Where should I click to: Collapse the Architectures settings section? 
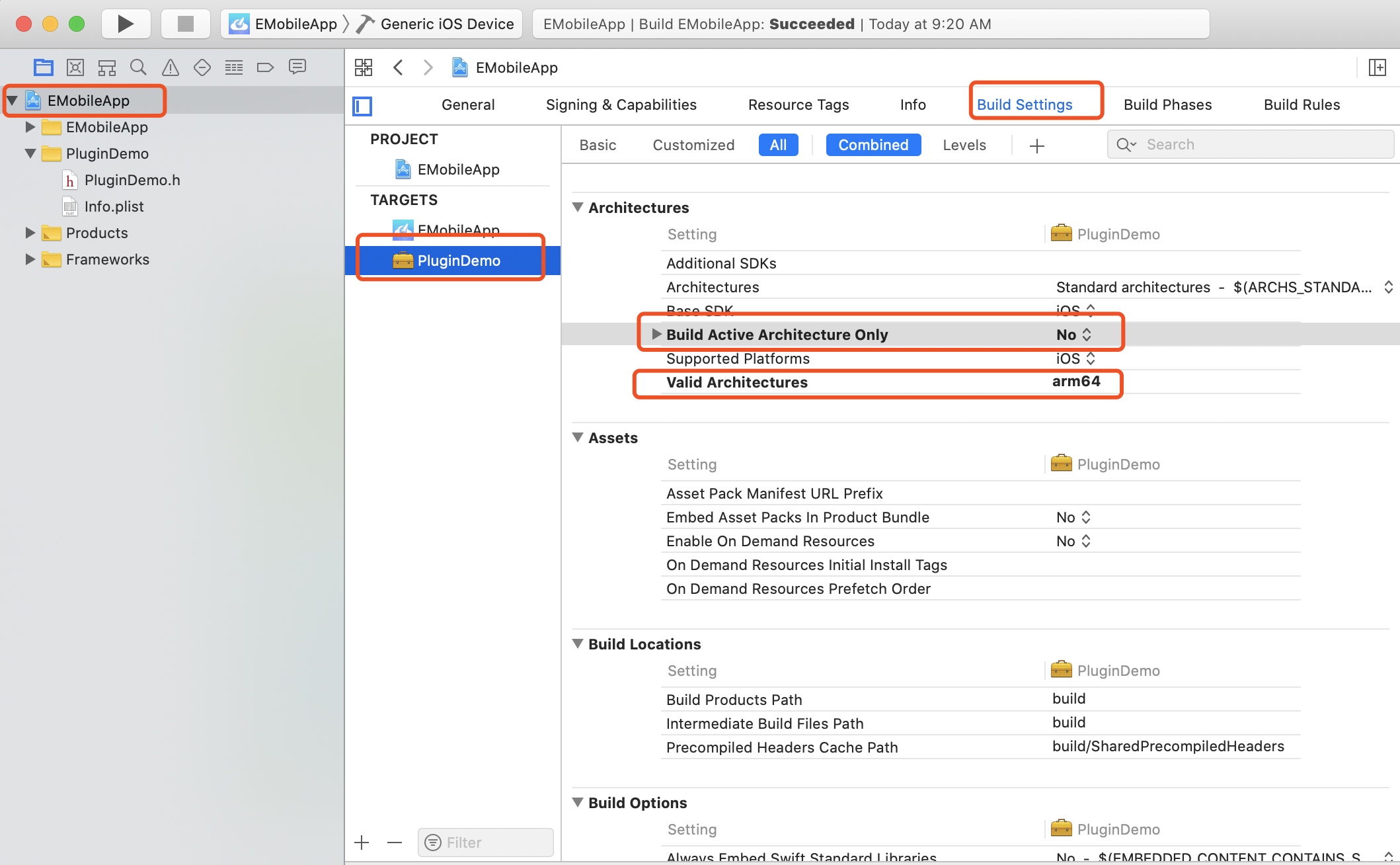pos(578,208)
